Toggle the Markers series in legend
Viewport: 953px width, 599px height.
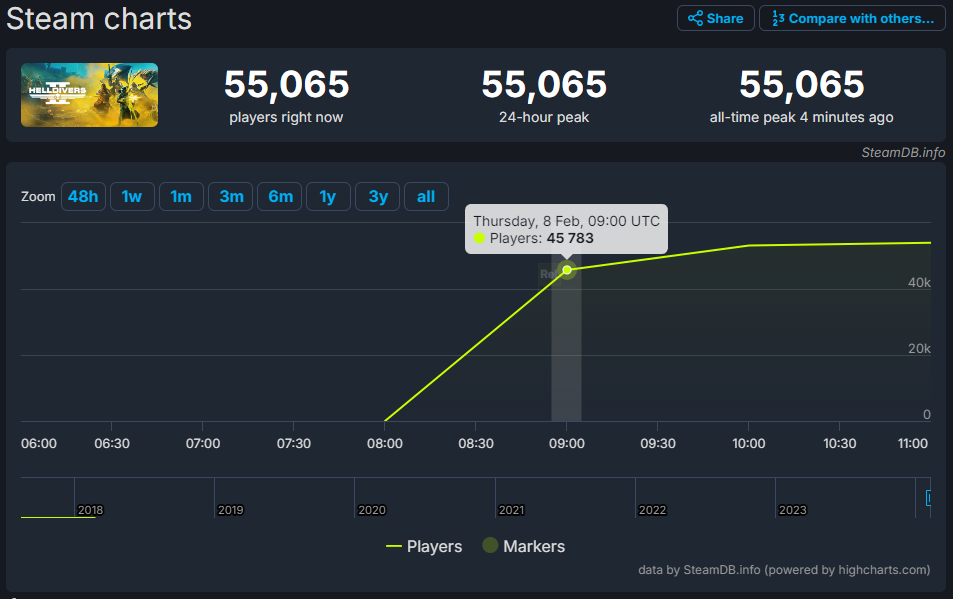click(523, 546)
